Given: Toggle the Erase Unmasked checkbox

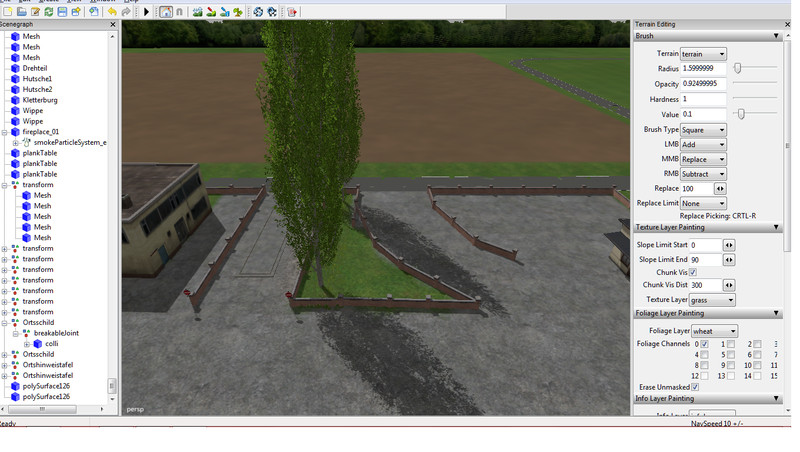Looking at the screenshot, I should (695, 387).
